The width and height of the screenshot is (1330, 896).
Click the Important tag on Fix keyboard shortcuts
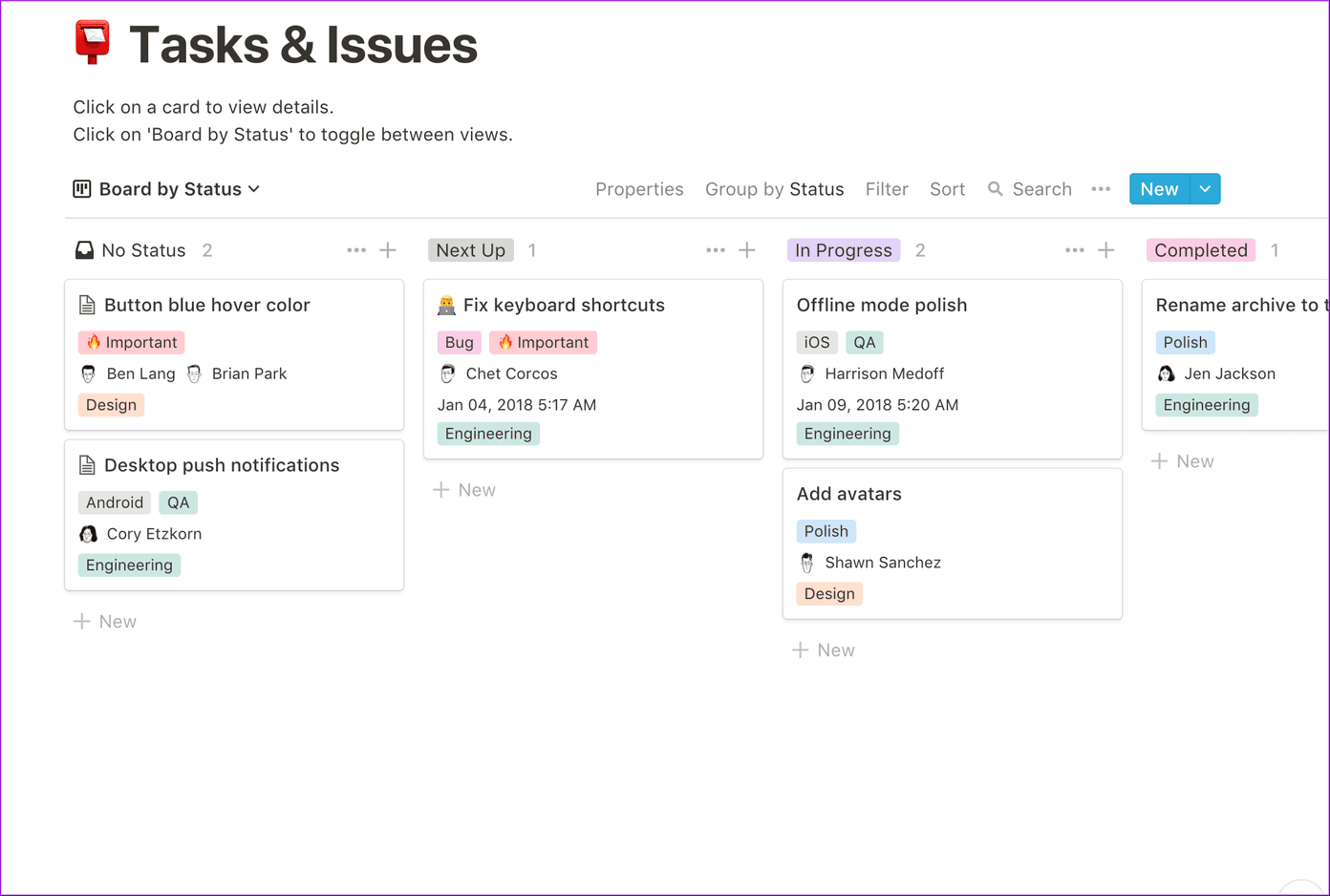[x=544, y=342]
